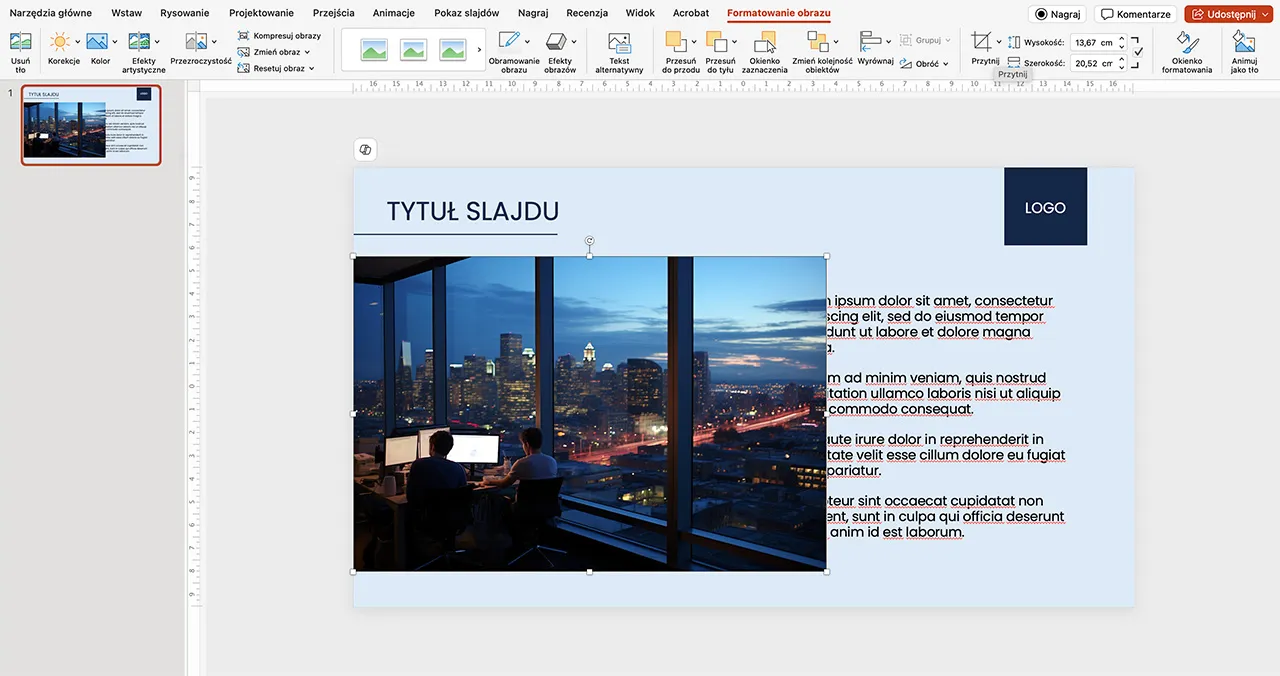Click the Kompresuj obrazy icon

pos(244,36)
